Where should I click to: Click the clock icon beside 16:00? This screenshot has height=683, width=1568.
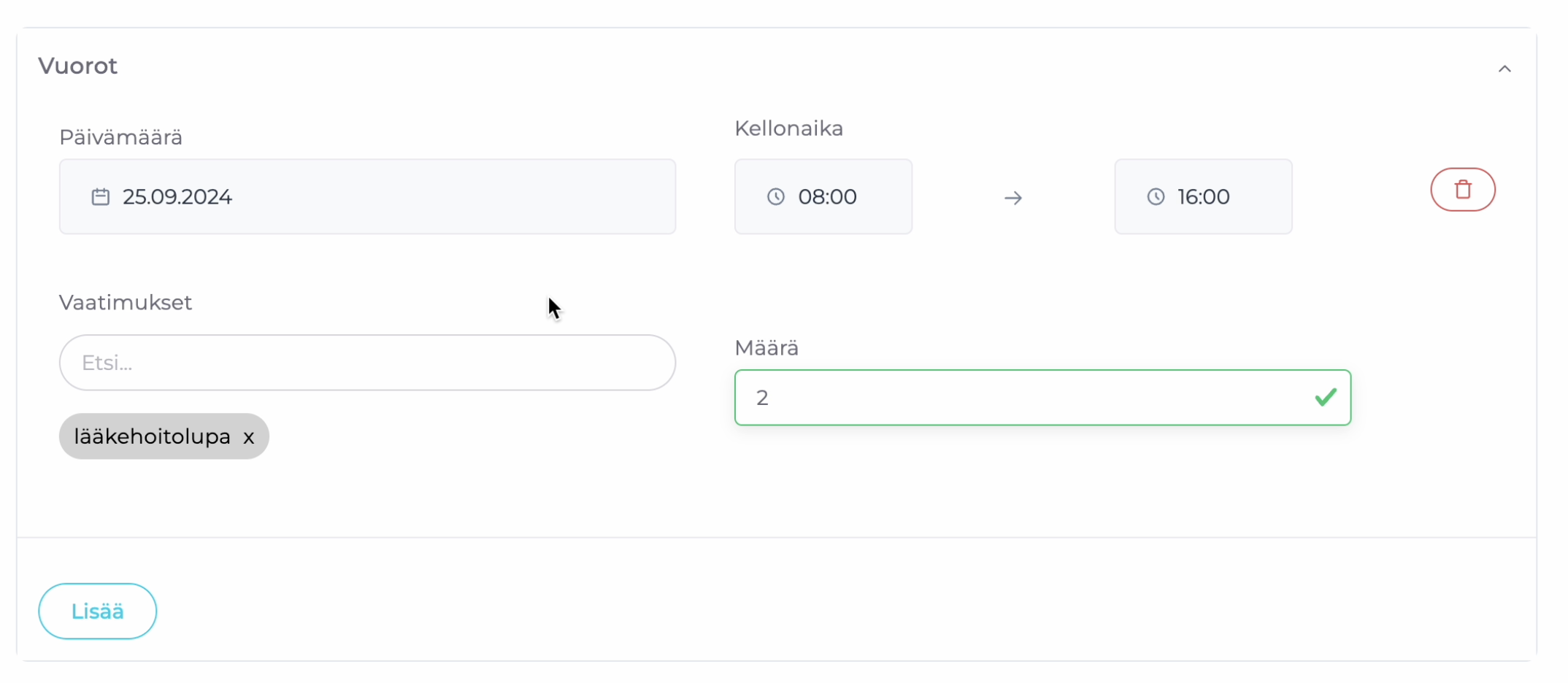1156,197
